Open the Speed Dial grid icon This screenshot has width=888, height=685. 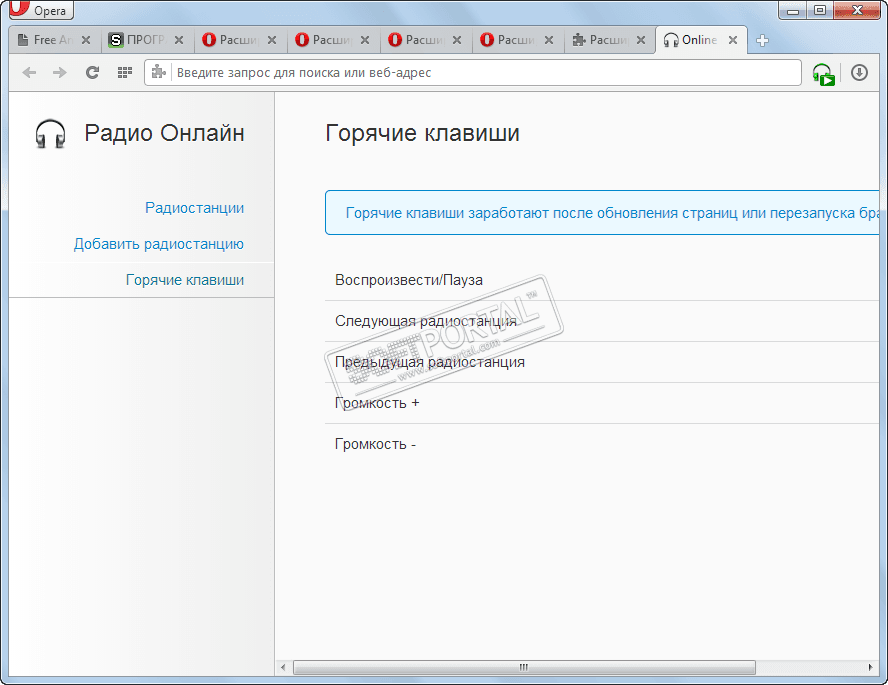tap(125, 72)
